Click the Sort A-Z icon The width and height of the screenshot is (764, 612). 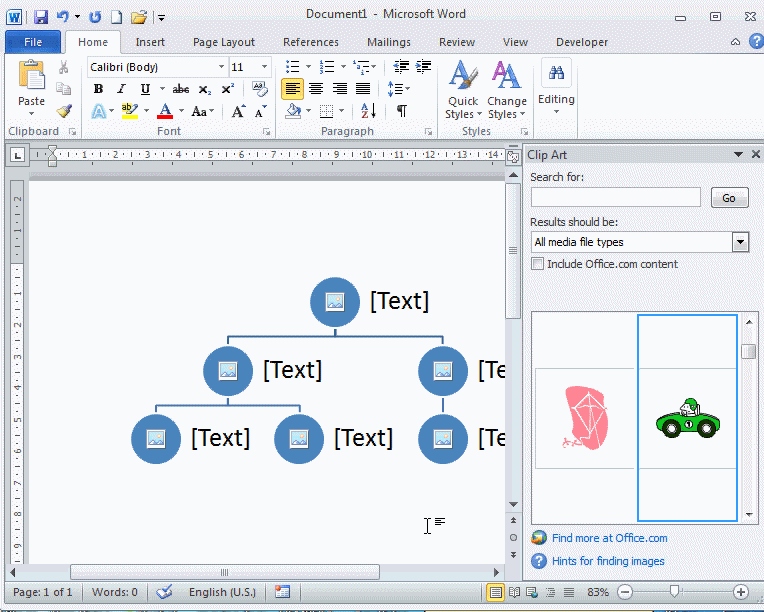pyautogui.click(x=368, y=111)
